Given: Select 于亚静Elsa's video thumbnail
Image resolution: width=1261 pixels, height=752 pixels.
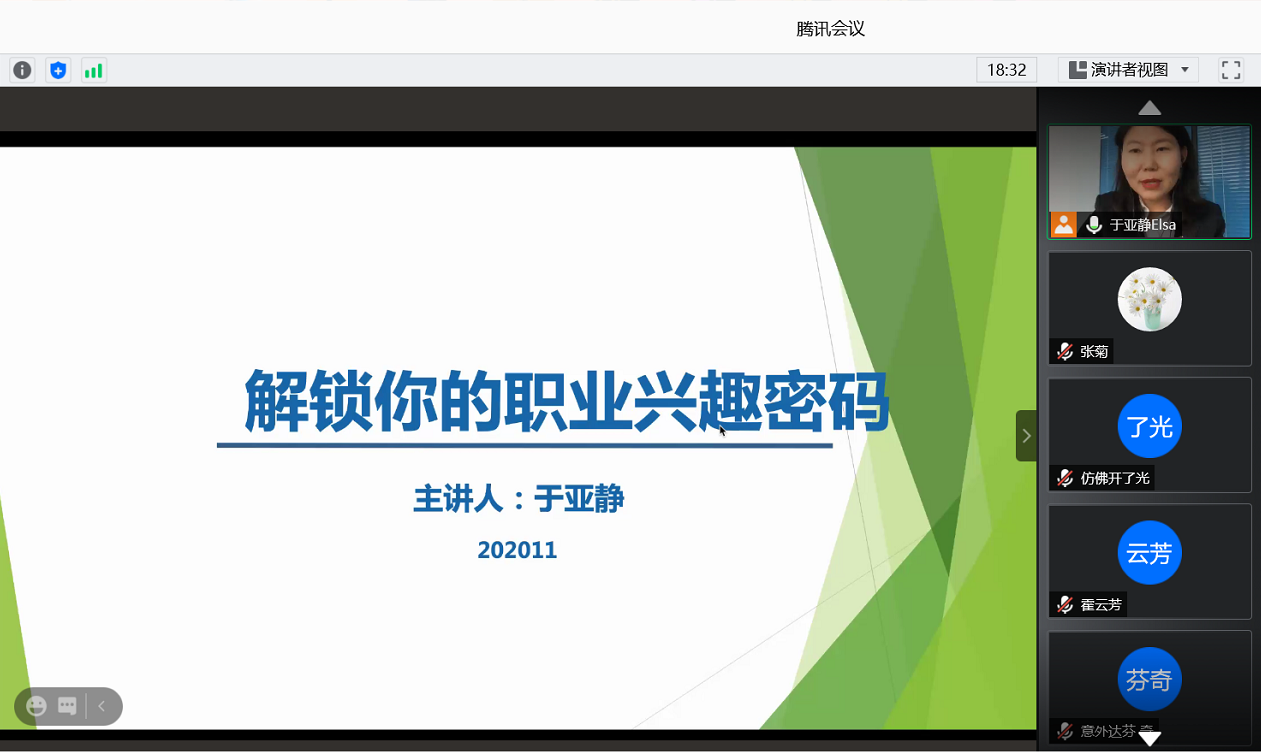Looking at the screenshot, I should point(1149,170).
